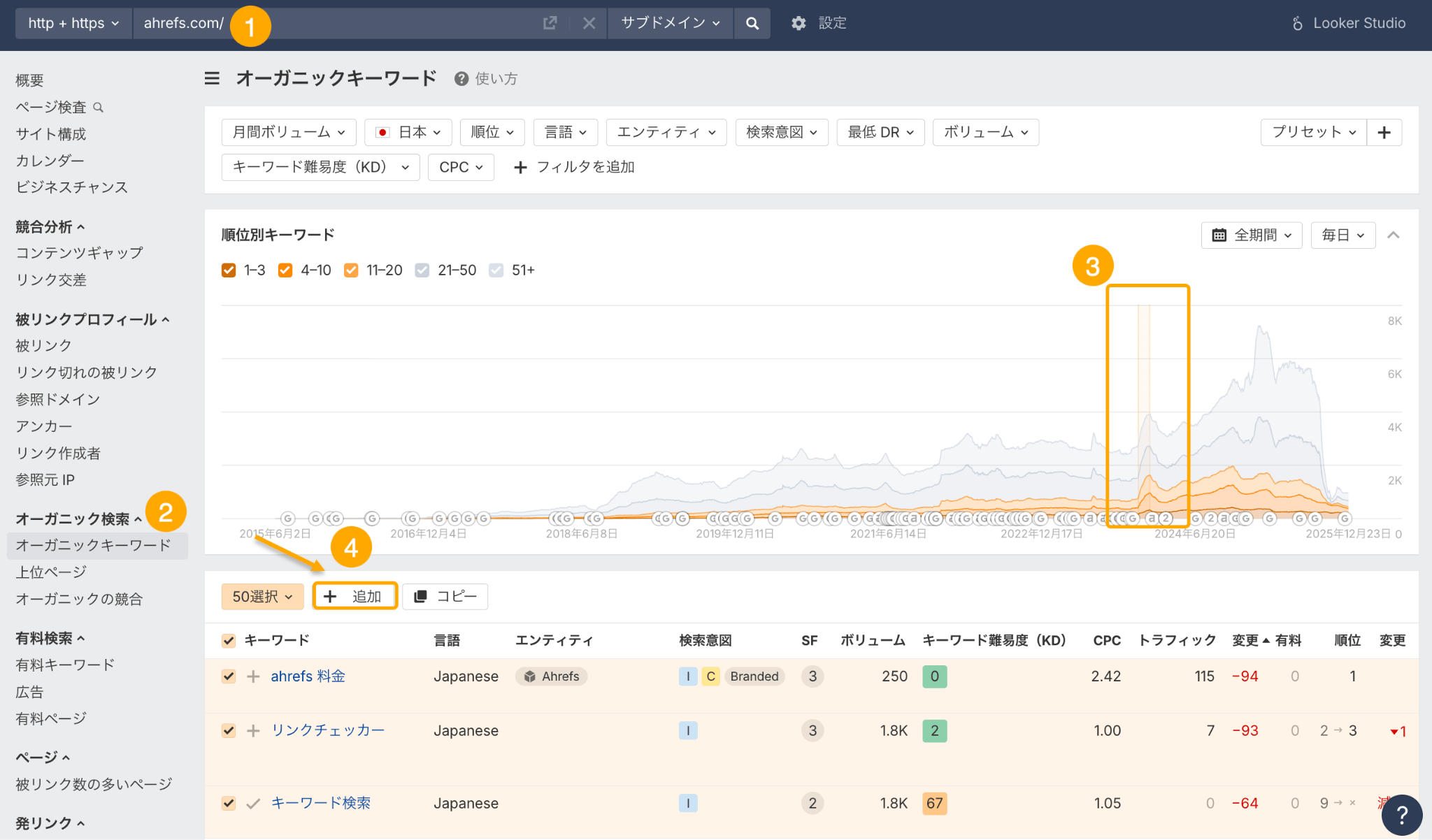Screen dimensions: 1432x840
Task: Open the リンクチェッカー keyword link
Action: click(x=327, y=730)
